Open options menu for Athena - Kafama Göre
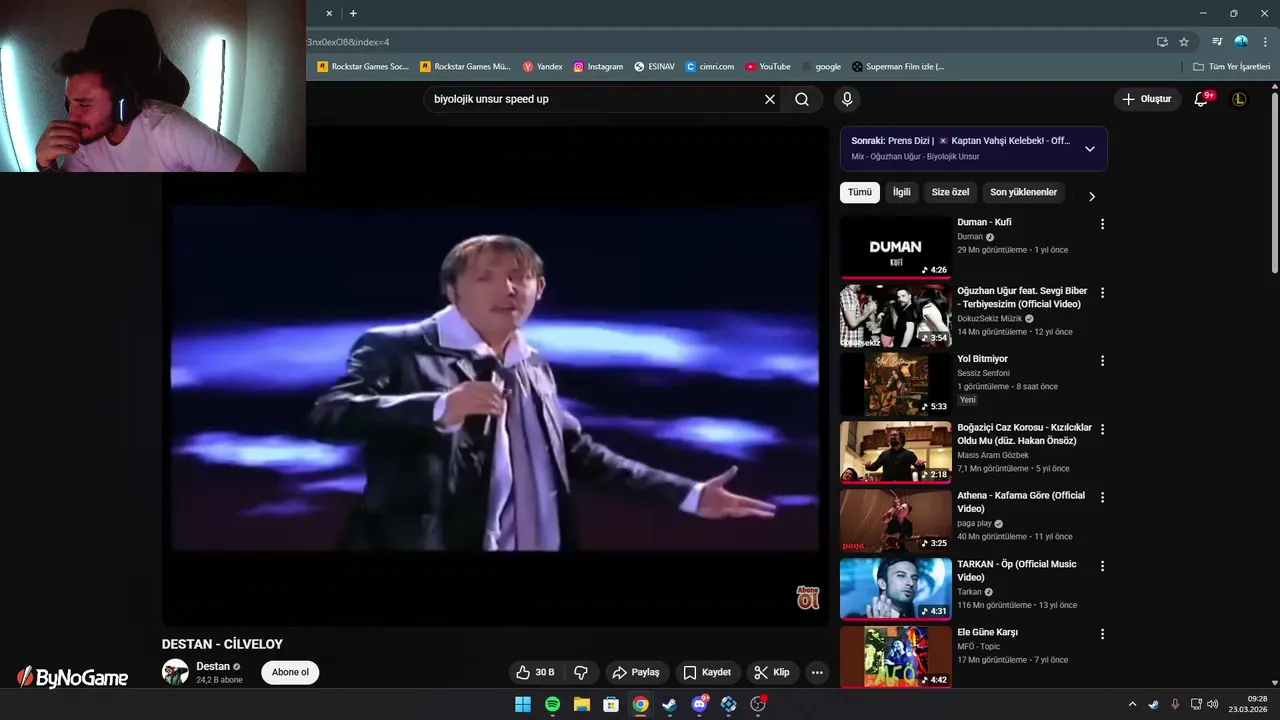 1103,498
